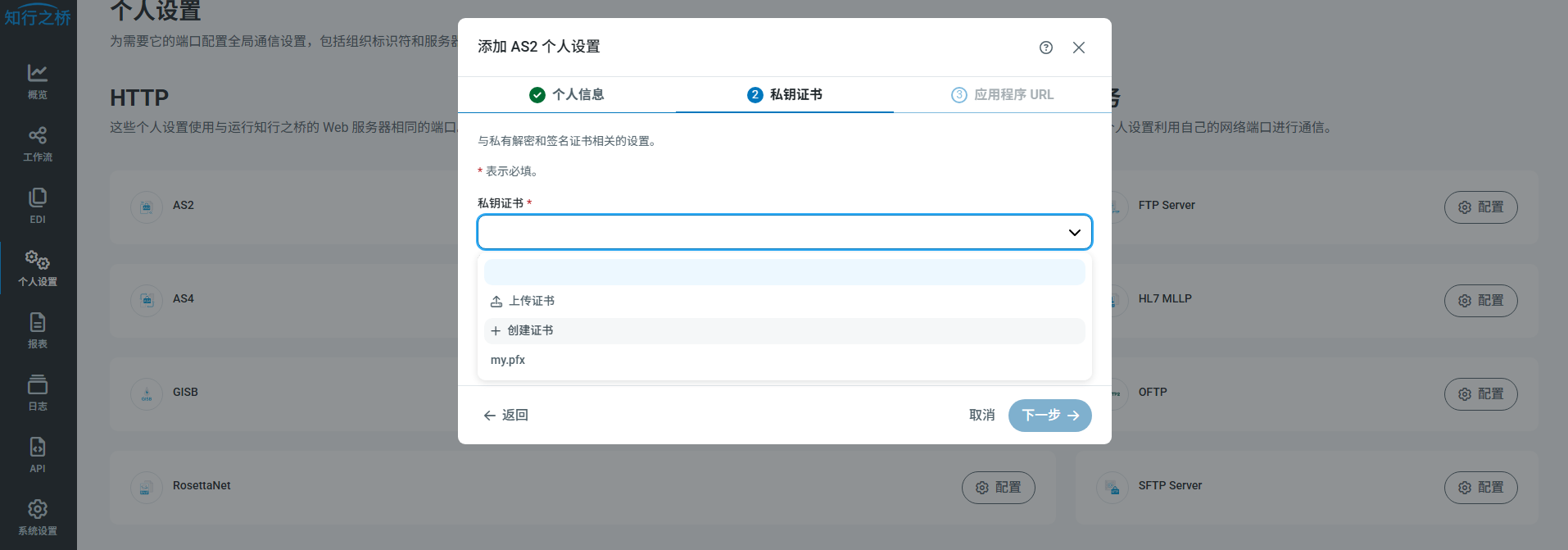Viewport: 1568px width, 550px height.
Task: Choose 创建证书 in the dropdown list
Action: pos(529,331)
